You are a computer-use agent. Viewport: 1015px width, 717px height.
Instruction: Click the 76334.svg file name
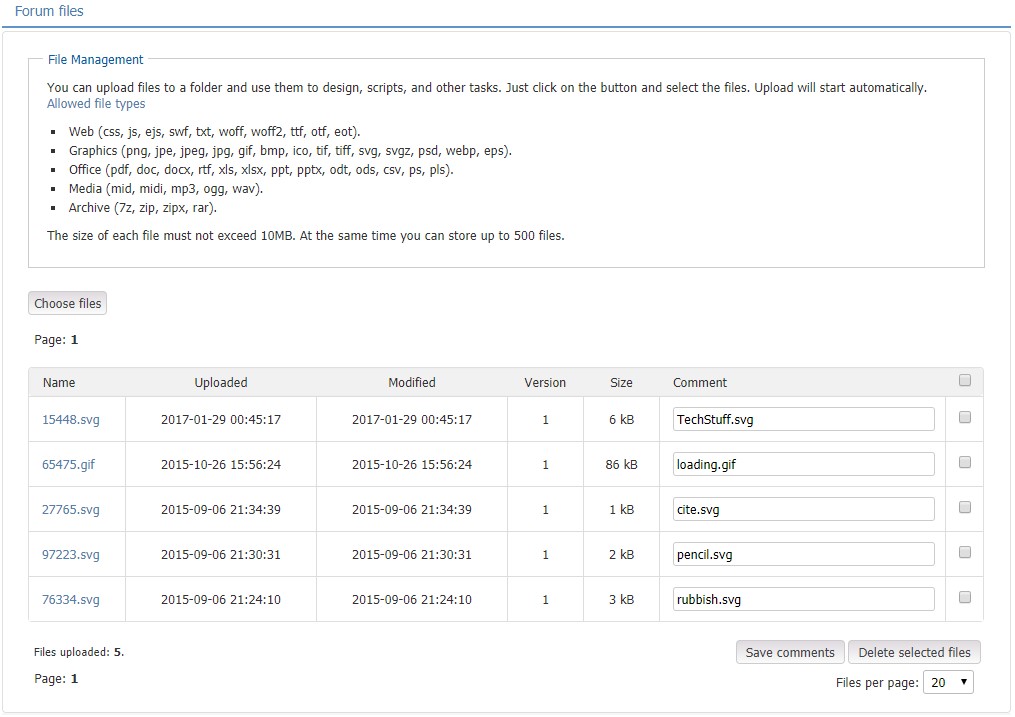(71, 600)
